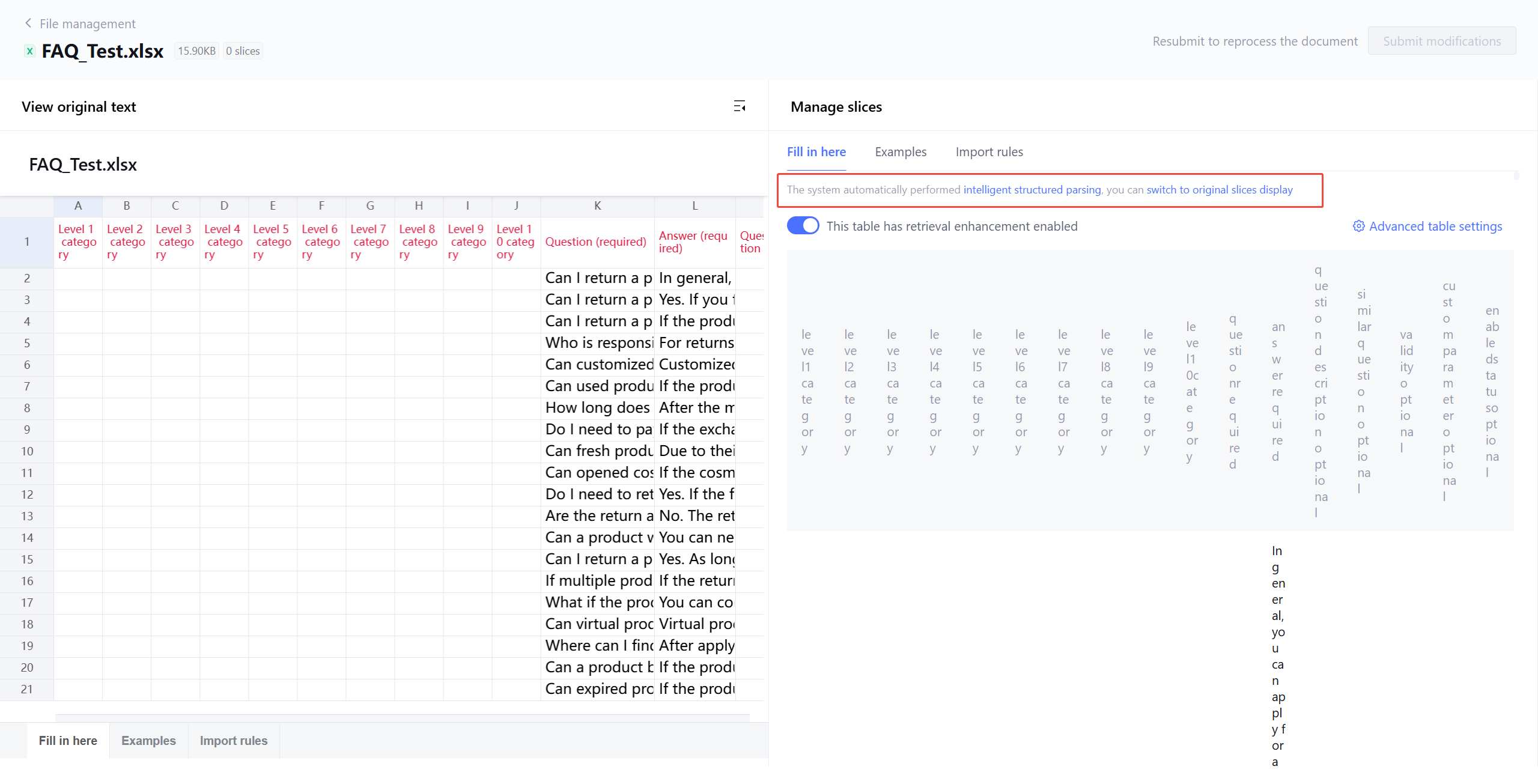Screen dimensions: 1538x784
Task: Switch to the Examples tab in Manage slices
Action: (x=900, y=152)
